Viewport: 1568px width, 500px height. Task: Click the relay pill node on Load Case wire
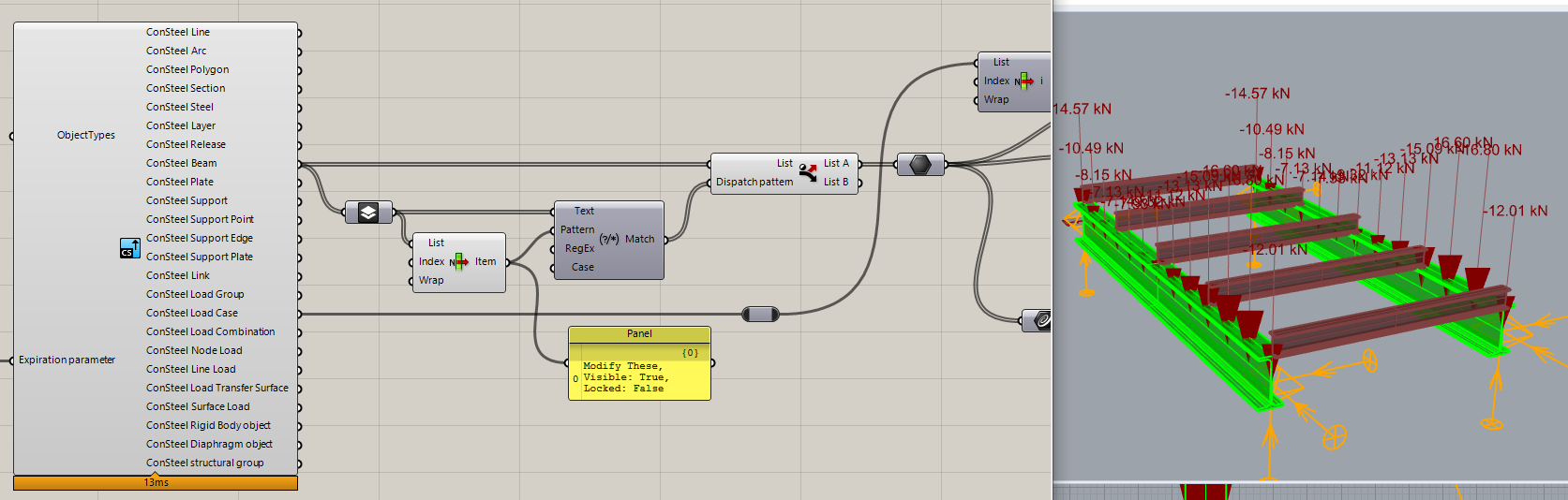pos(760,314)
